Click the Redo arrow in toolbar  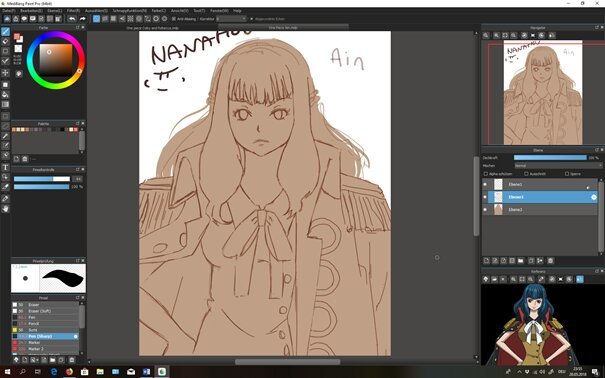pyautogui.click(x=82, y=19)
